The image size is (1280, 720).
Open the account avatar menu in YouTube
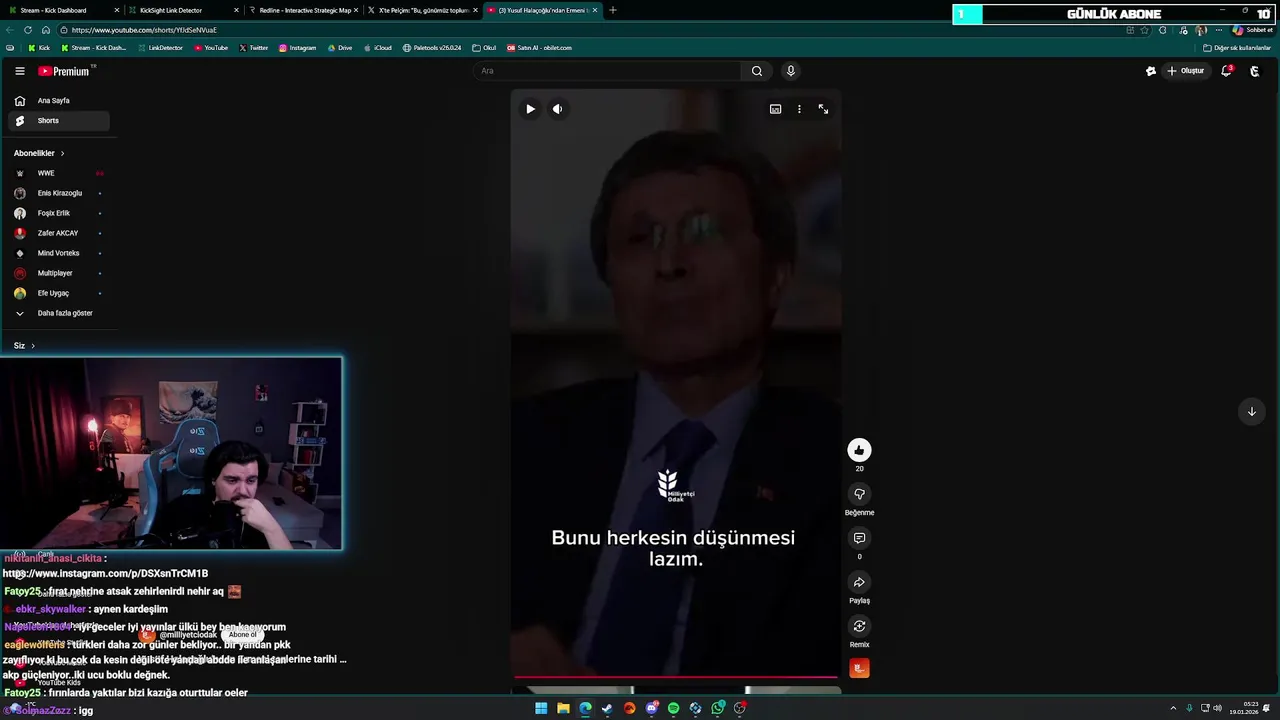pyautogui.click(x=1255, y=71)
